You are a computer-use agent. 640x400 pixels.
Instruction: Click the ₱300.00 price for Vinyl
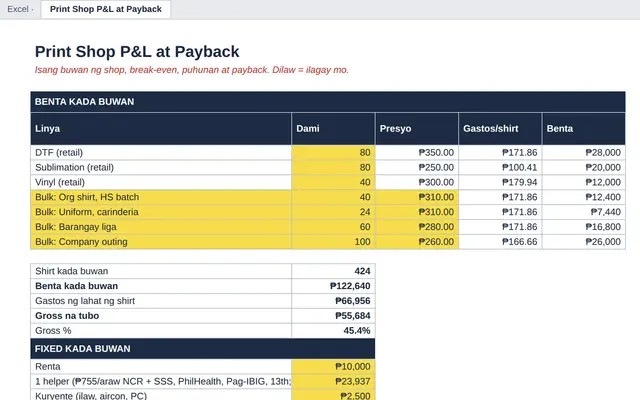[x=417, y=182]
